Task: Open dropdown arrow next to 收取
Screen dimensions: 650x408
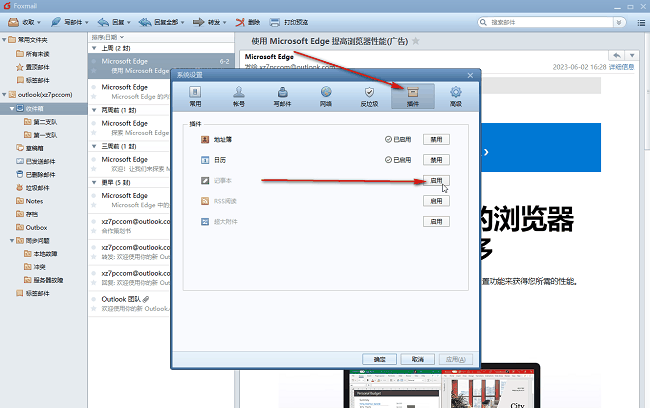Action: click(39, 22)
